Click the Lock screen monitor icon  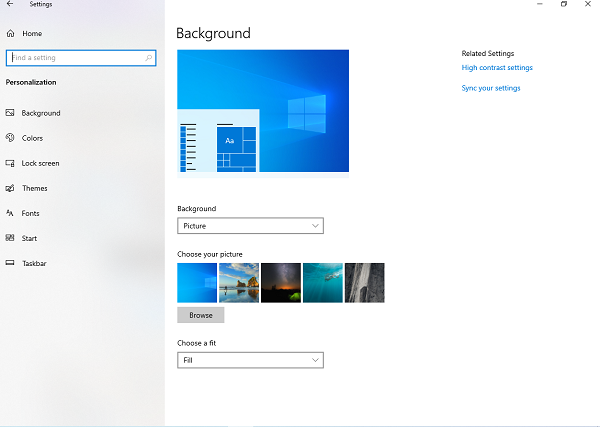tap(10, 163)
